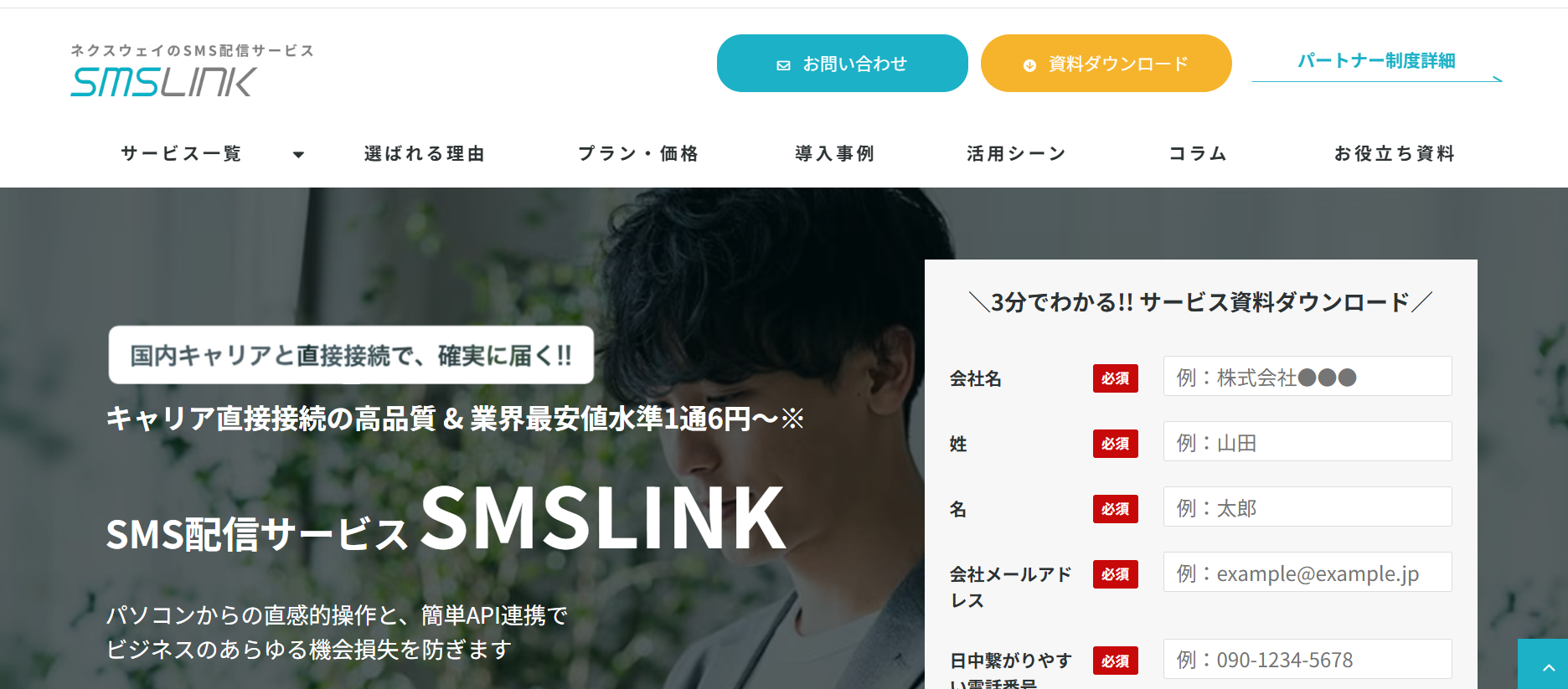
Task: Open the サービス一覧 menu
Action: (x=181, y=153)
